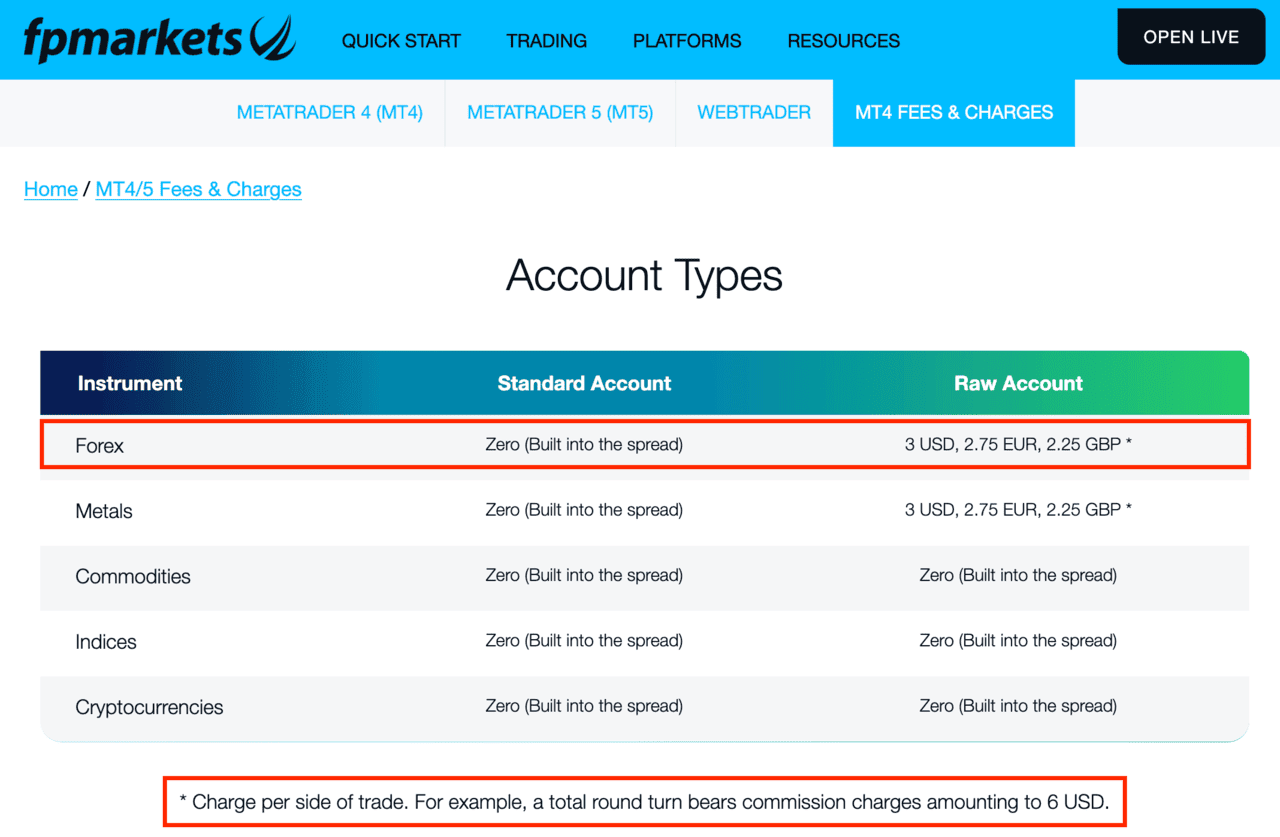Image resolution: width=1280 pixels, height=837 pixels.
Task: Click the FP Markets logo
Action: [159, 39]
